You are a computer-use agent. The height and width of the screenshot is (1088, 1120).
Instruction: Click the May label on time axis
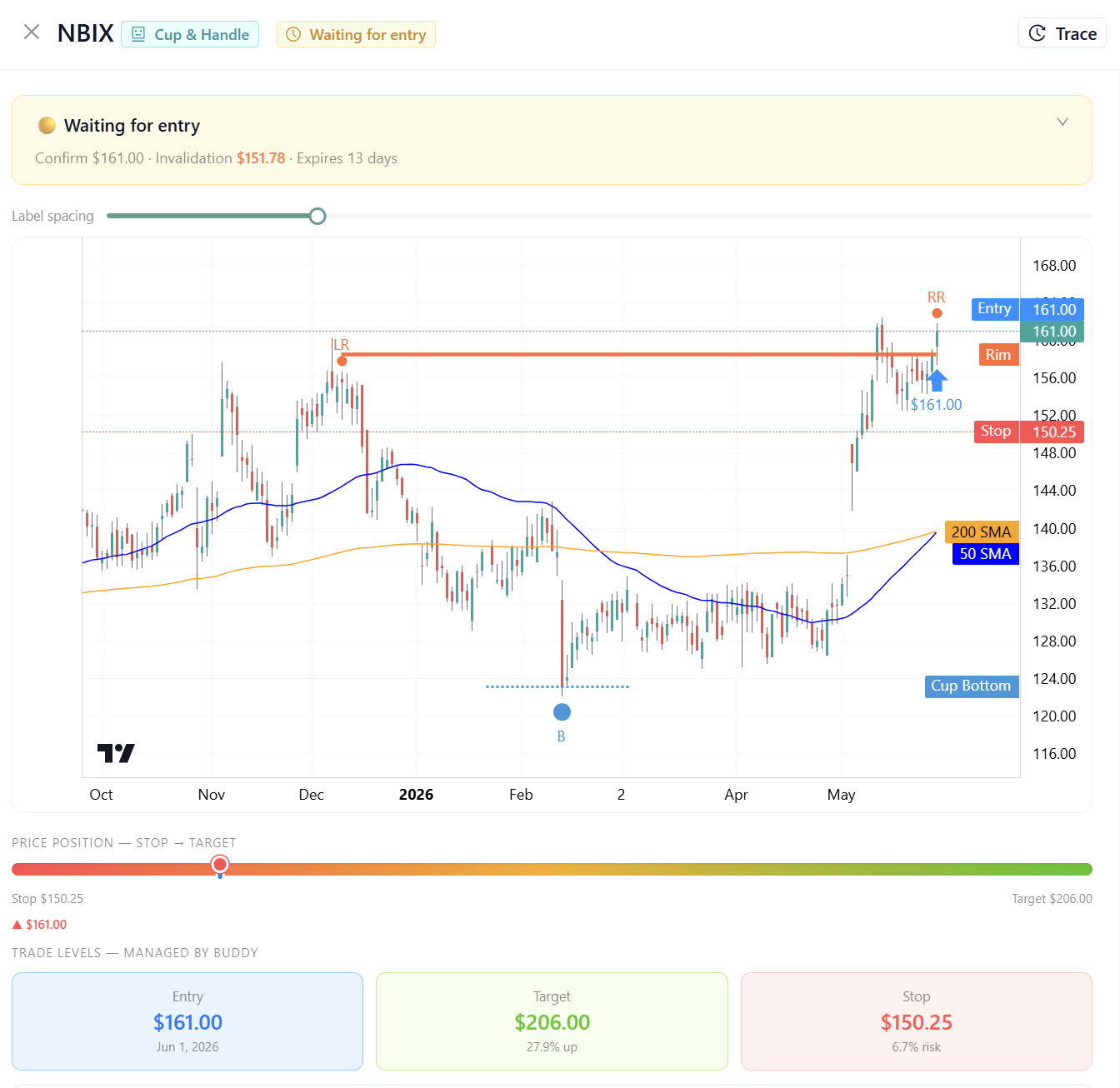pos(842,795)
